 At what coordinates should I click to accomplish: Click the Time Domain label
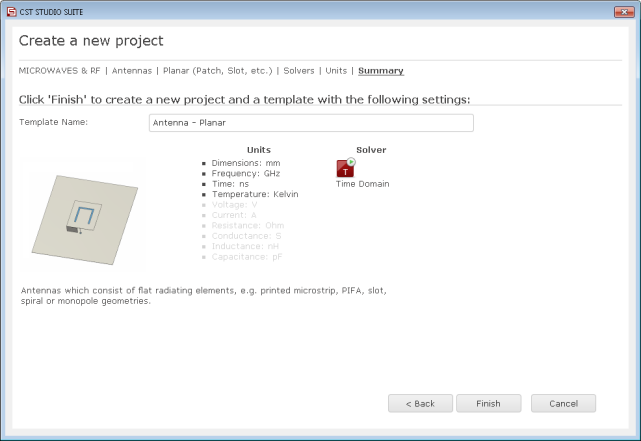point(363,184)
